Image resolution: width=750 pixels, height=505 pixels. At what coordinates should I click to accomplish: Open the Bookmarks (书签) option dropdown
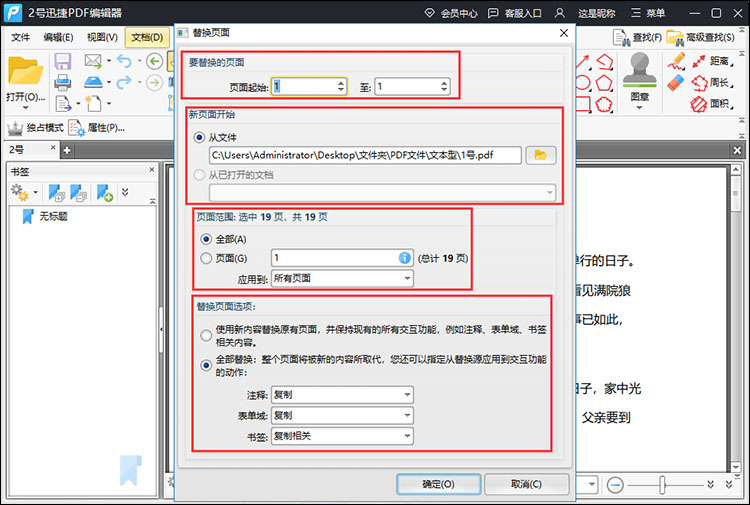click(342, 436)
